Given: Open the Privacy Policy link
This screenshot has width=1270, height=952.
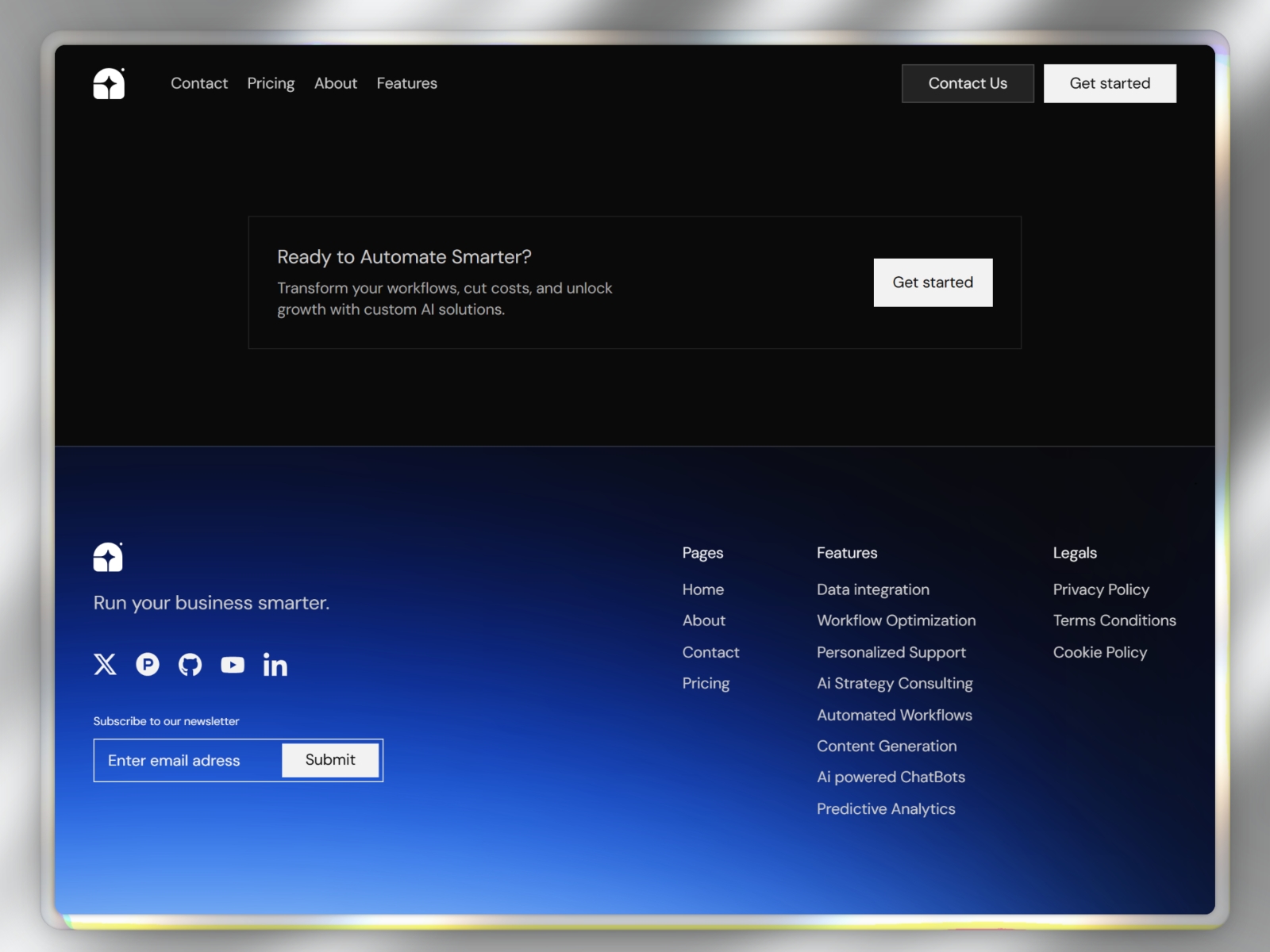Looking at the screenshot, I should 1101,589.
